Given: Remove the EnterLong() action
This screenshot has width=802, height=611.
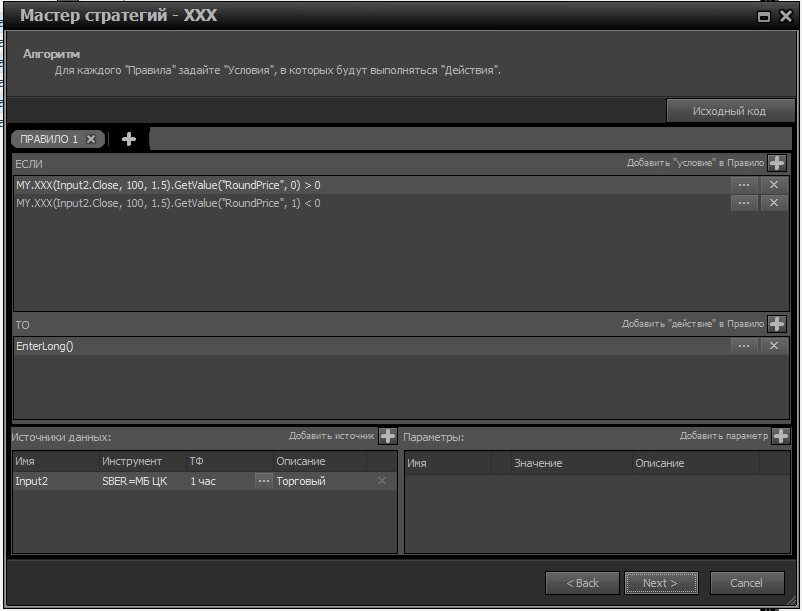Looking at the screenshot, I should 773,346.
